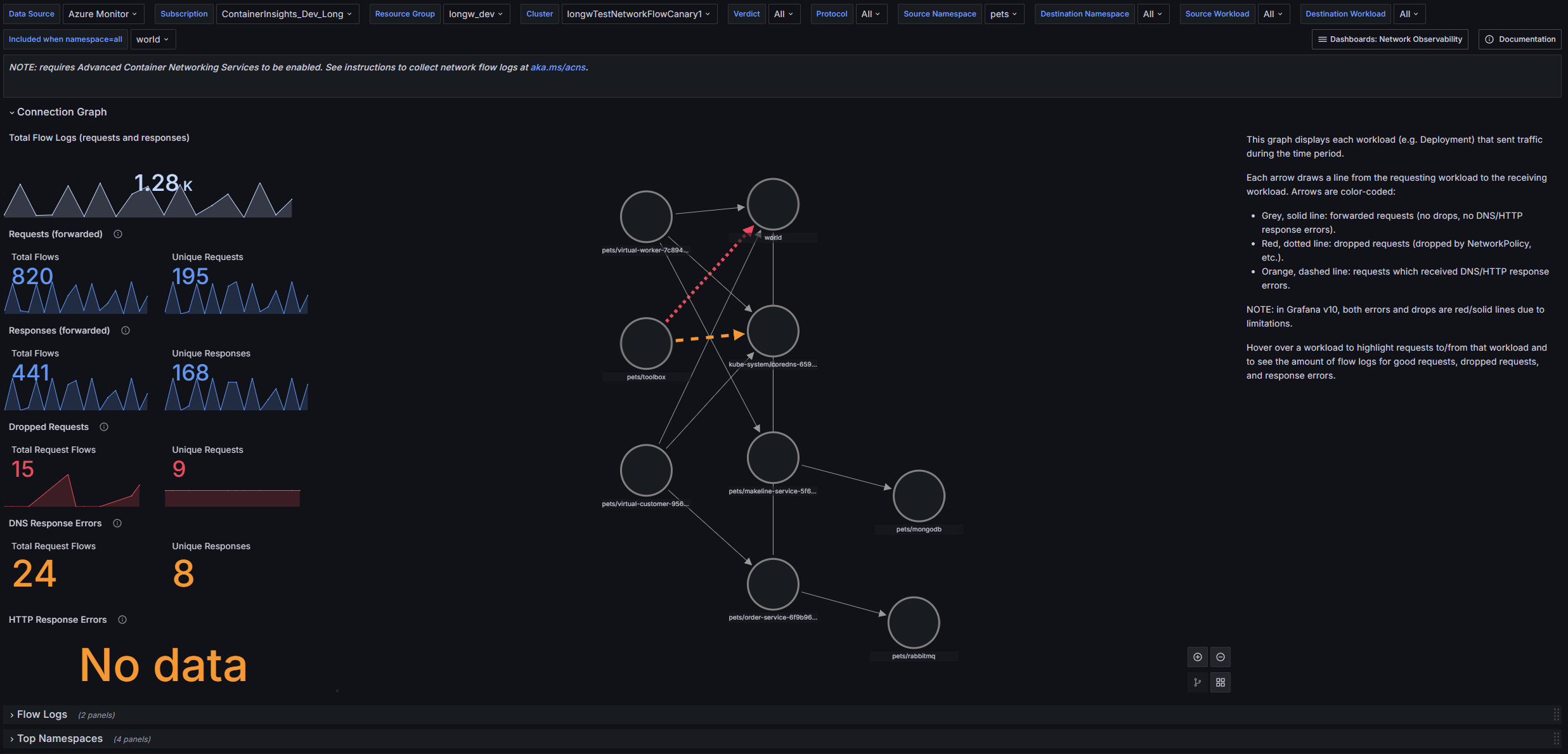The width and height of the screenshot is (1568, 754).
Task: Open the Cluster longwTestNetworkFlowCanary1 dropdown
Action: [638, 14]
